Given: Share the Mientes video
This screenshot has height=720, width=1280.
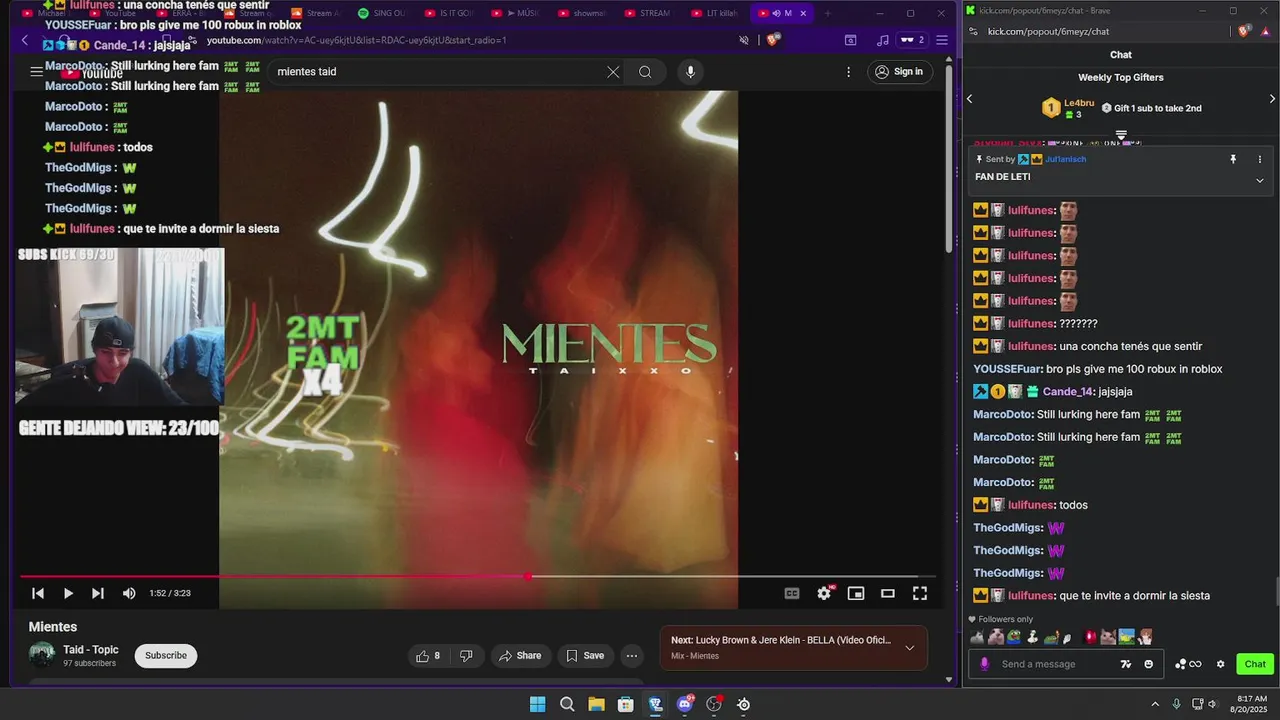Looking at the screenshot, I should (x=520, y=656).
